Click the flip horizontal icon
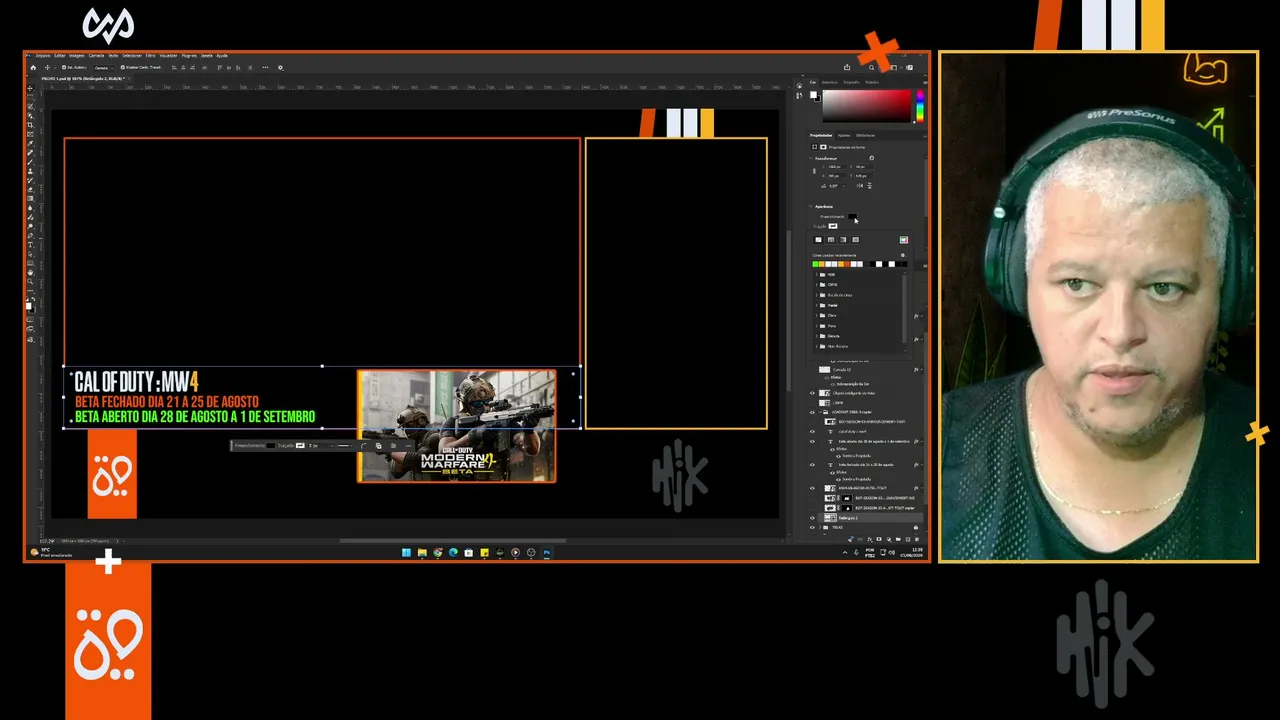Viewport: 1280px width, 720px height. click(x=860, y=186)
